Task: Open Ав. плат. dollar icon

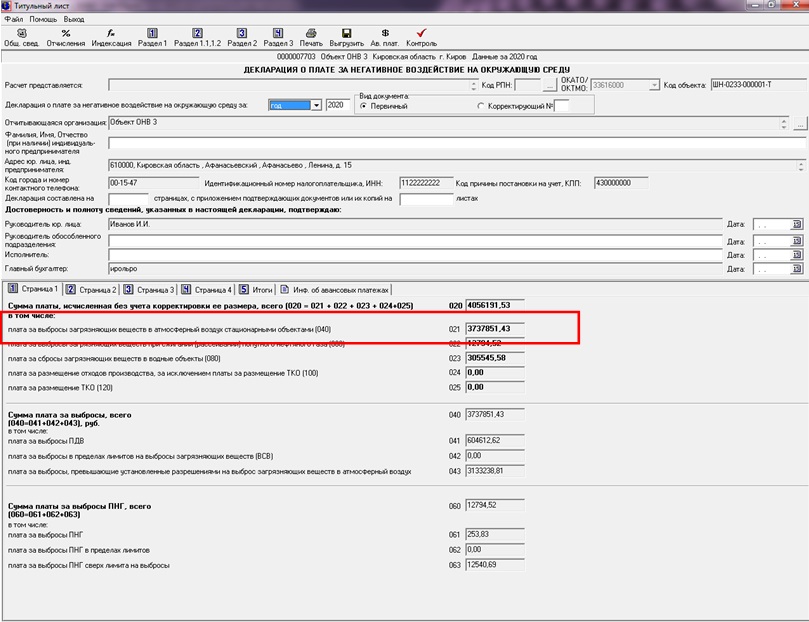Action: pos(384,37)
